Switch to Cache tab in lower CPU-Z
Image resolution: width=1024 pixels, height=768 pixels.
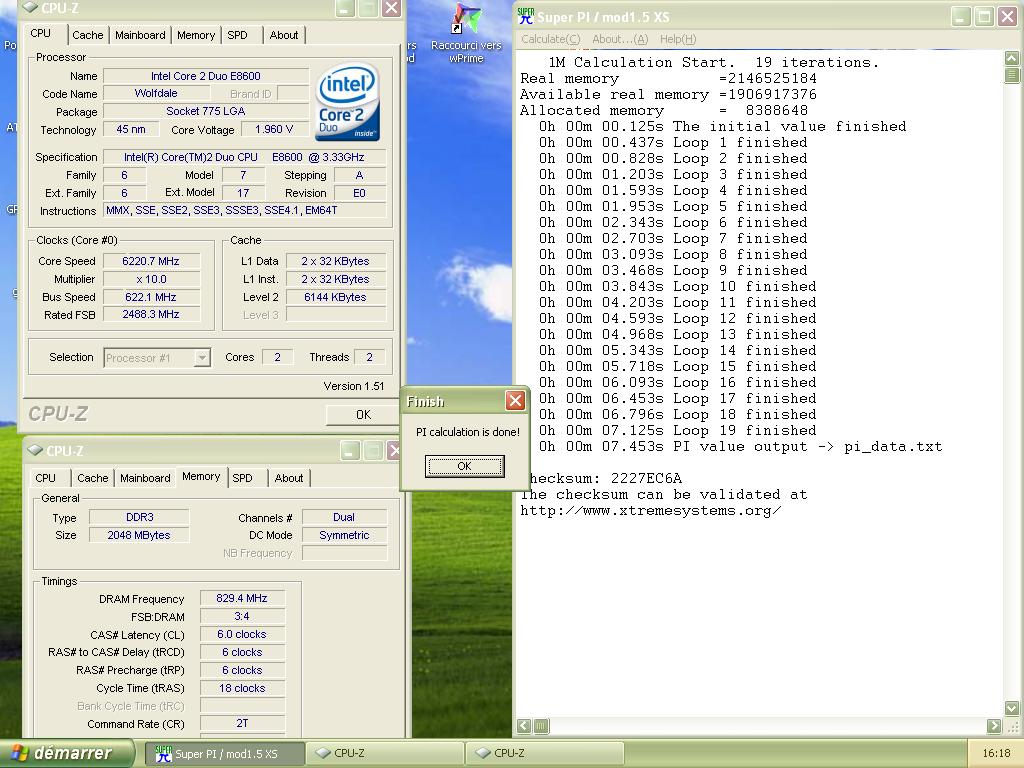[x=93, y=478]
